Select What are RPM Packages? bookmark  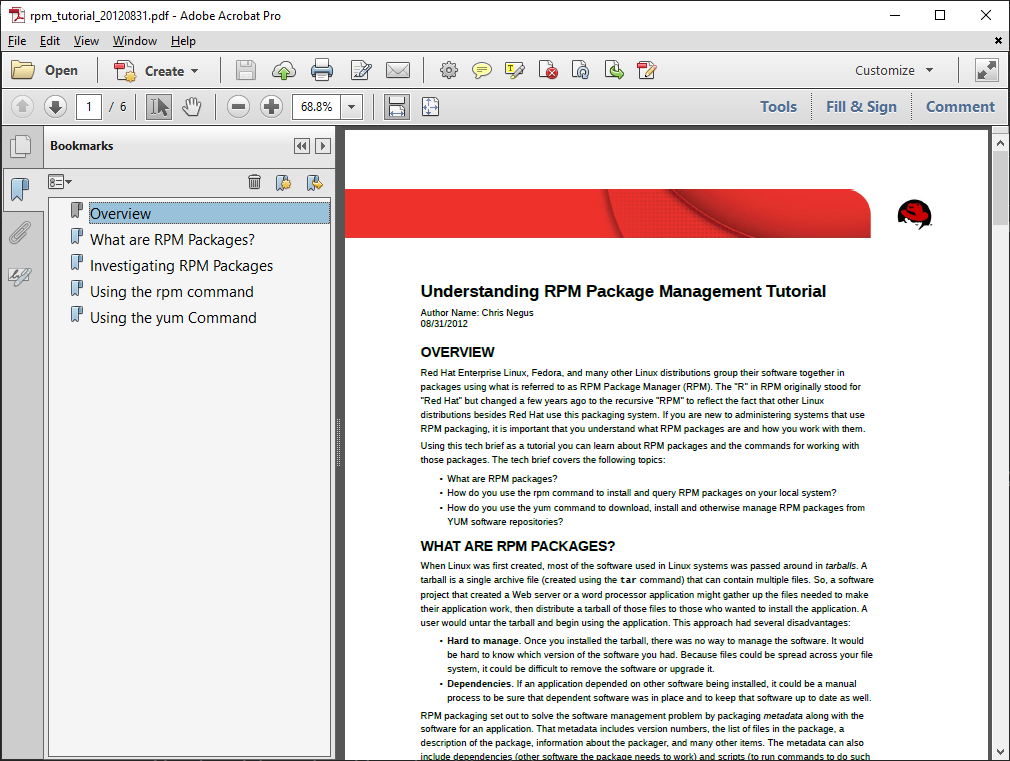(172, 240)
